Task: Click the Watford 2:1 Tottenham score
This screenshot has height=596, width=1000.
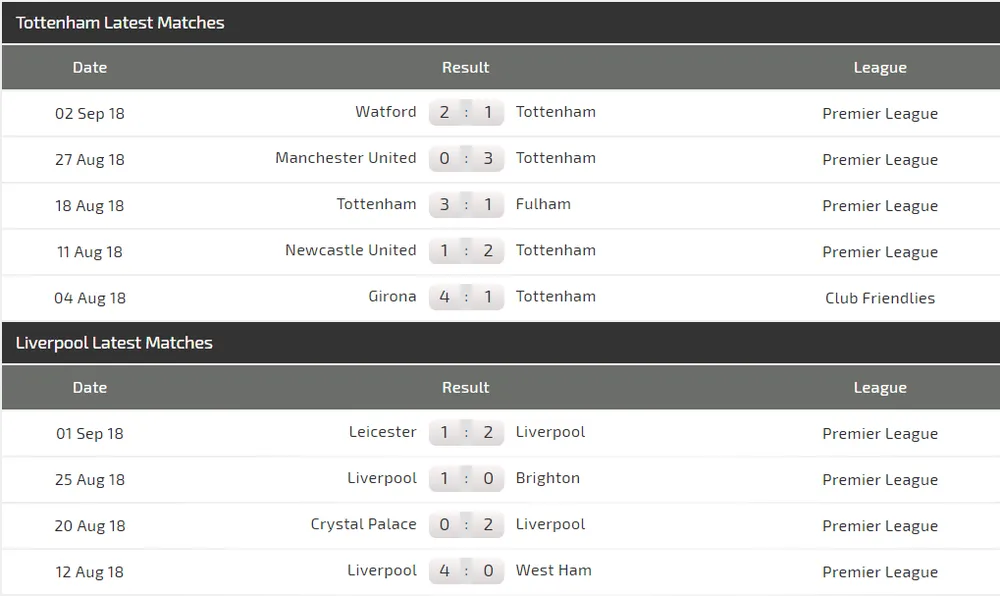Action: tap(466, 112)
